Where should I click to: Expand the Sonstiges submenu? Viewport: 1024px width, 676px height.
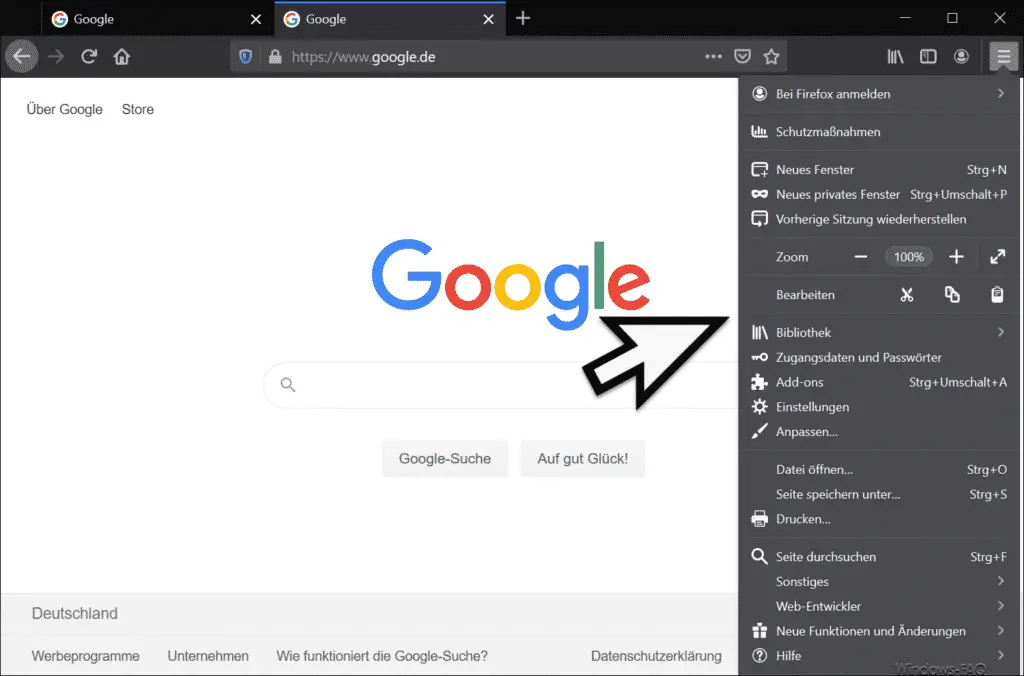(x=879, y=582)
